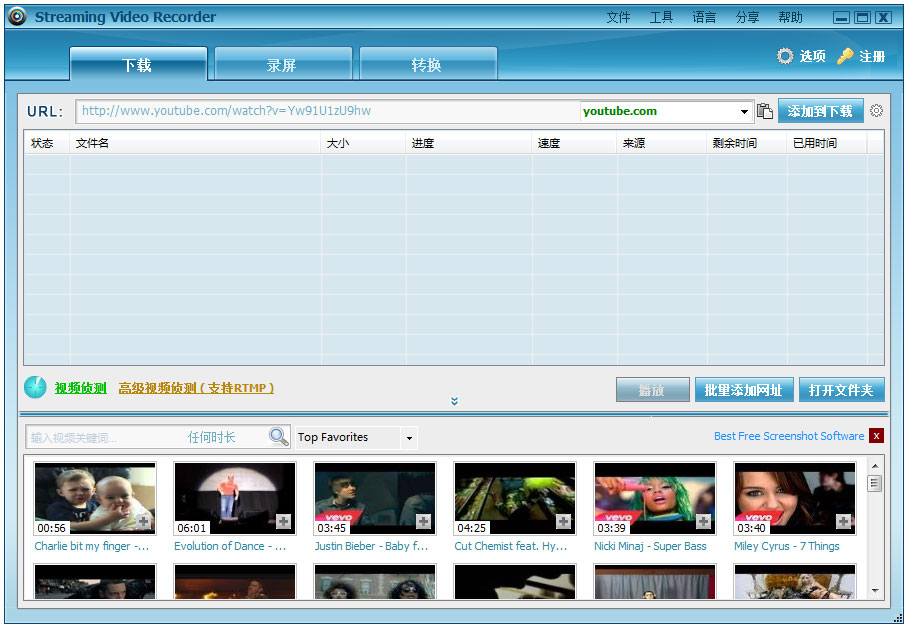Add Charlie bit my finger via plus icon
The image size is (907, 629).
pos(143,522)
